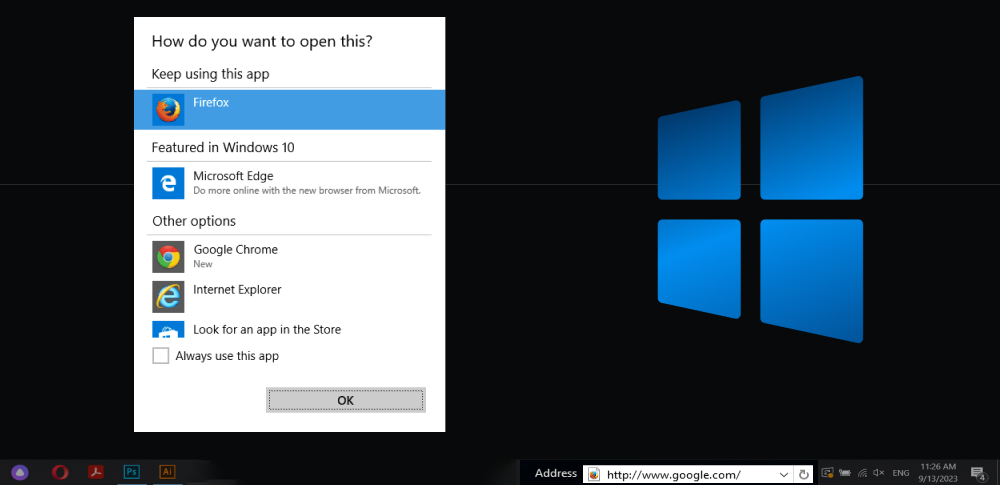Screen dimensions: 1000x485
Task: Open the display tray icon with orange dot
Action: pyautogui.click(x=828, y=473)
